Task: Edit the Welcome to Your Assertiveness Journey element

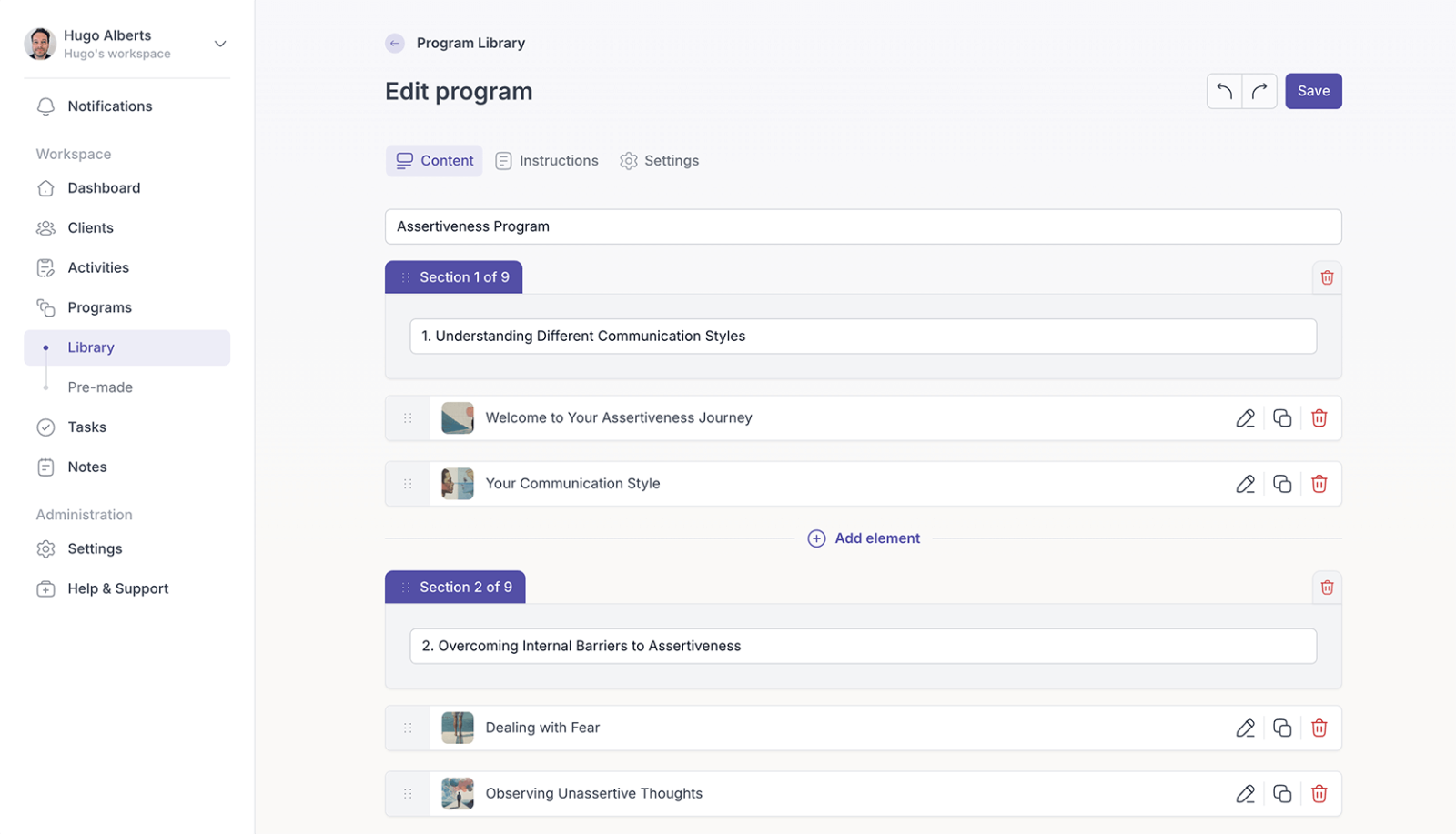Action: click(x=1245, y=418)
